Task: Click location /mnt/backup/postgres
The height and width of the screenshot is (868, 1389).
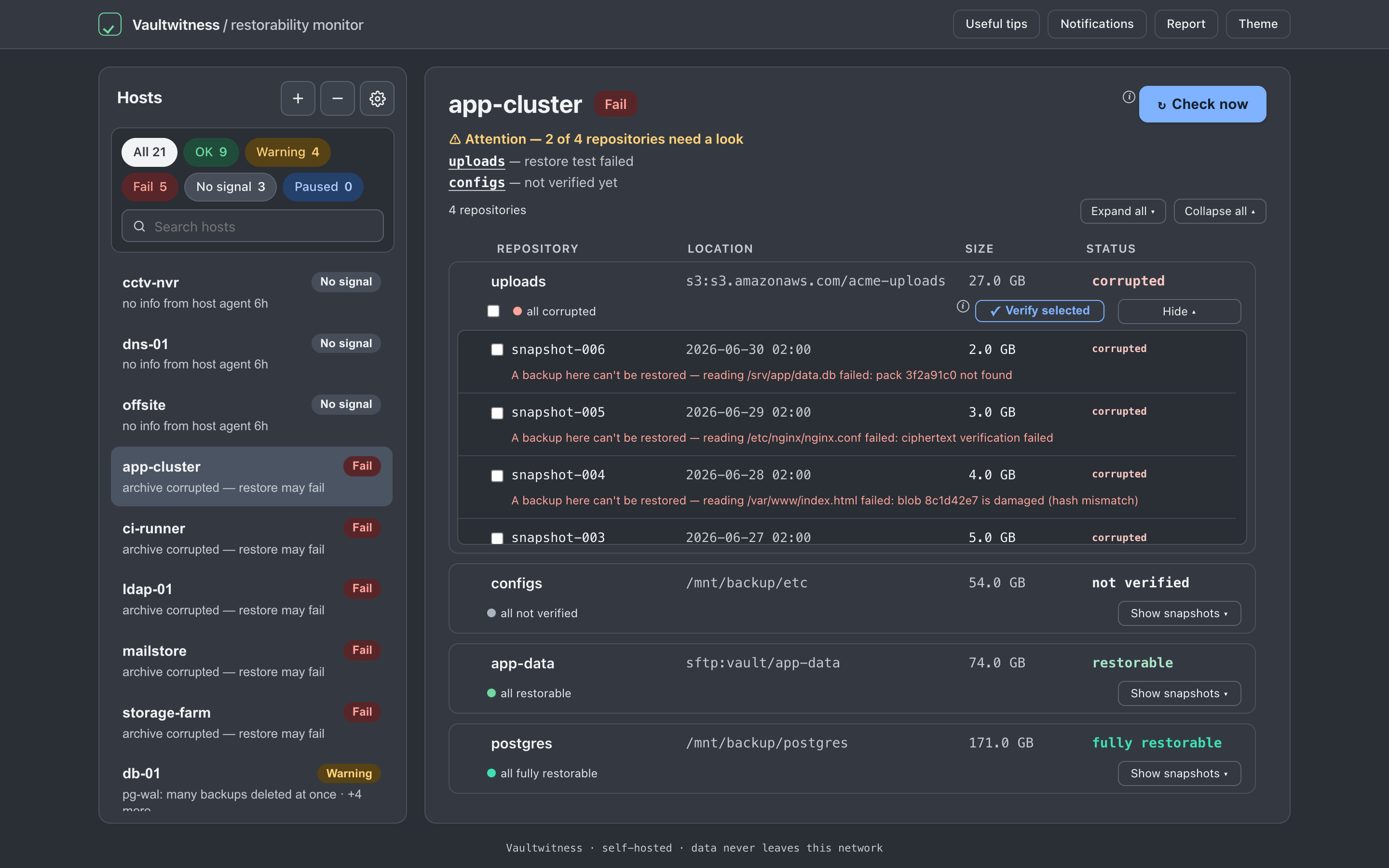Action: pyautogui.click(x=766, y=743)
